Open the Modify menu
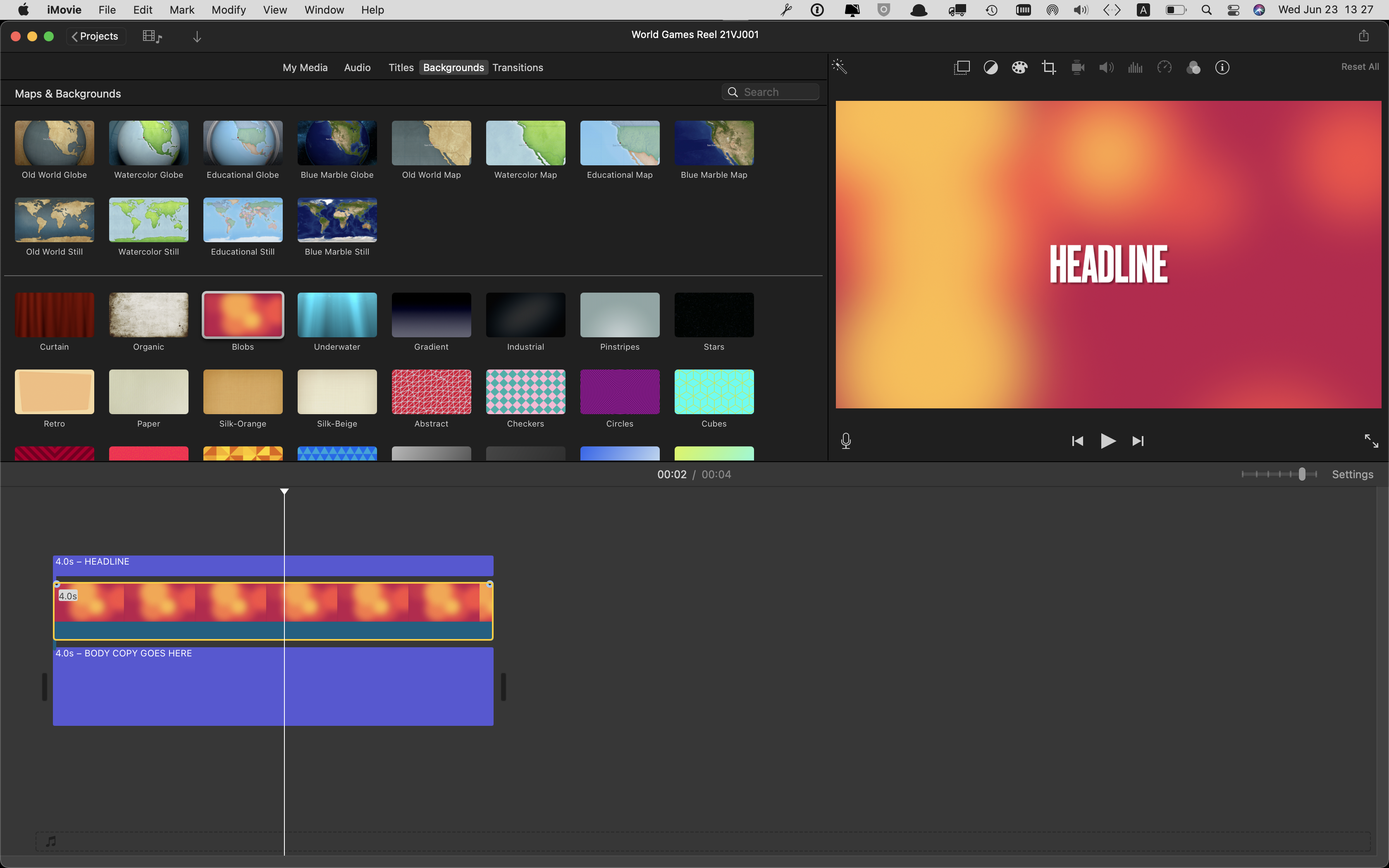Viewport: 1389px width, 868px height. tap(229, 10)
